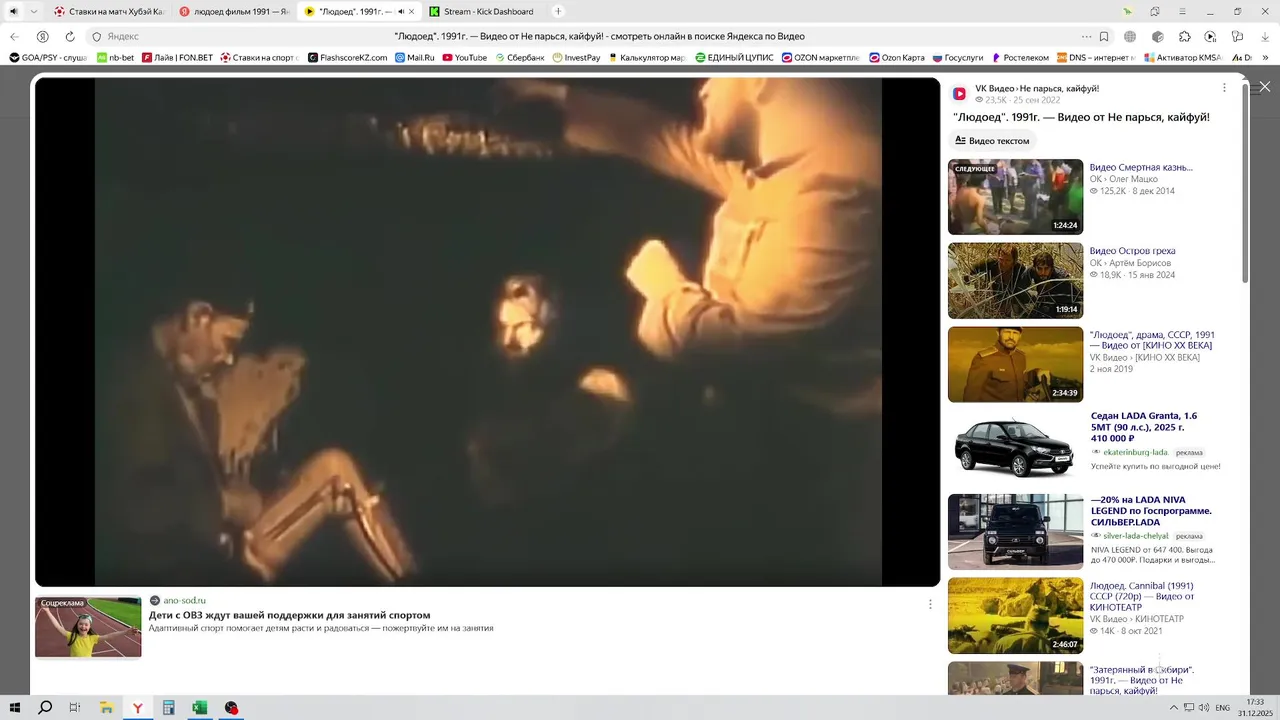Switch to Ставки на матч tab
This screenshot has height=720, width=1280.
pos(109,12)
